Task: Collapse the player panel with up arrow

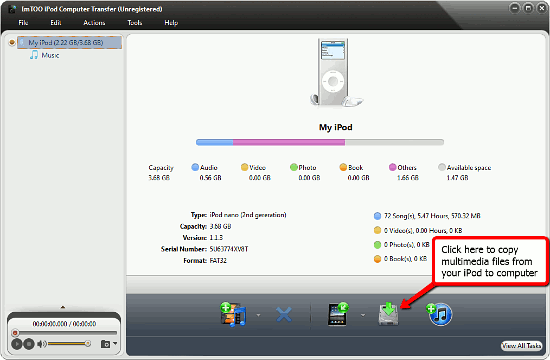Action: point(63,307)
